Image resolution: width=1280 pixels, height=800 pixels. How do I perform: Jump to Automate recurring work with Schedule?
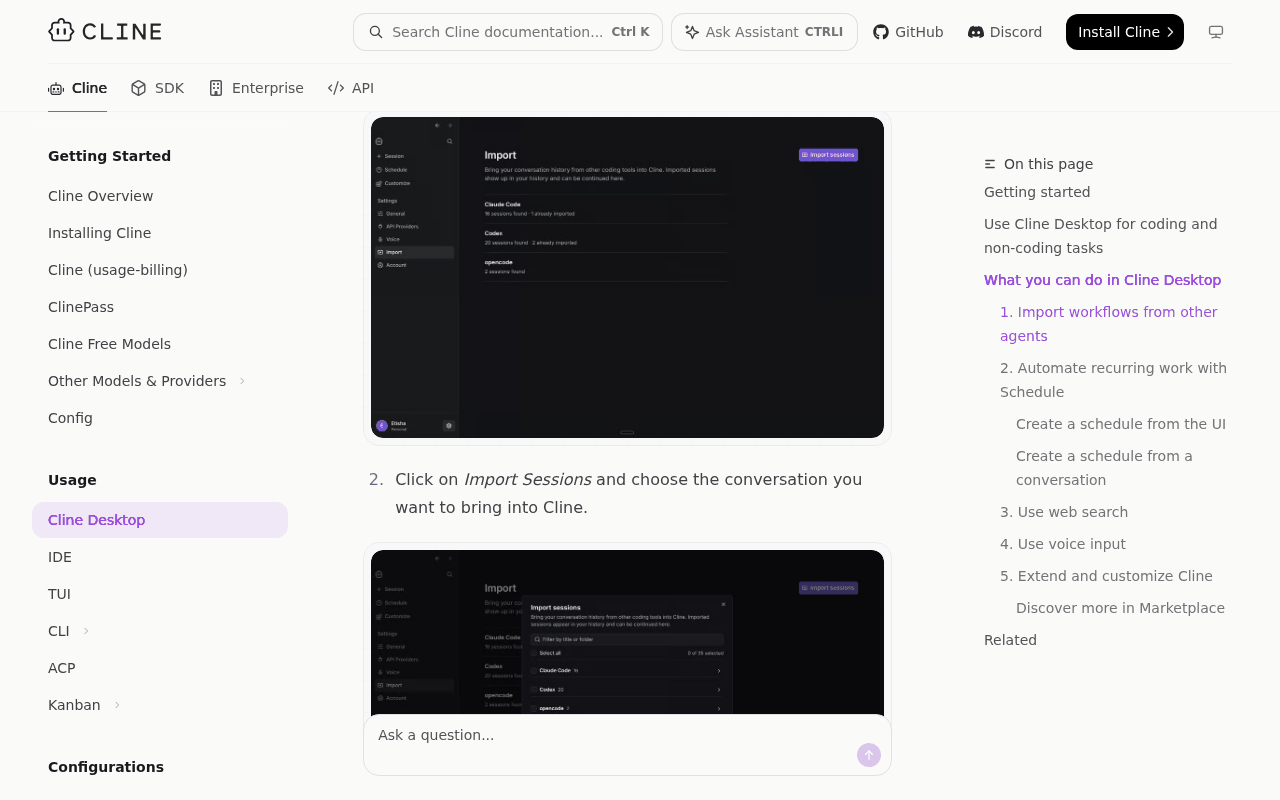1113,380
